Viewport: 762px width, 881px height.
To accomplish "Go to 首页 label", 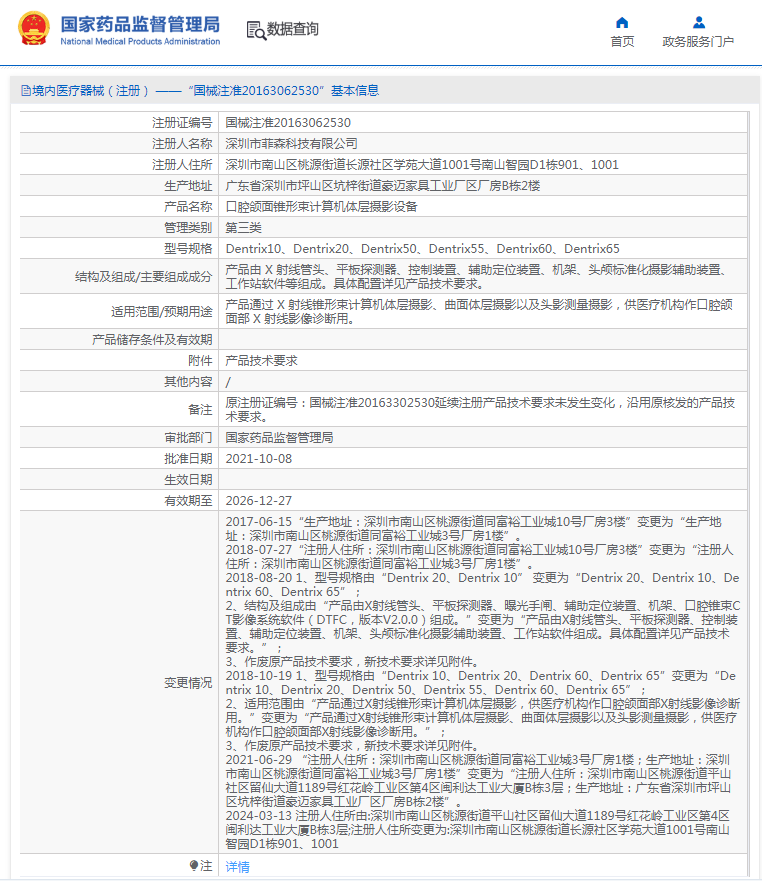I will pyautogui.click(x=622, y=42).
